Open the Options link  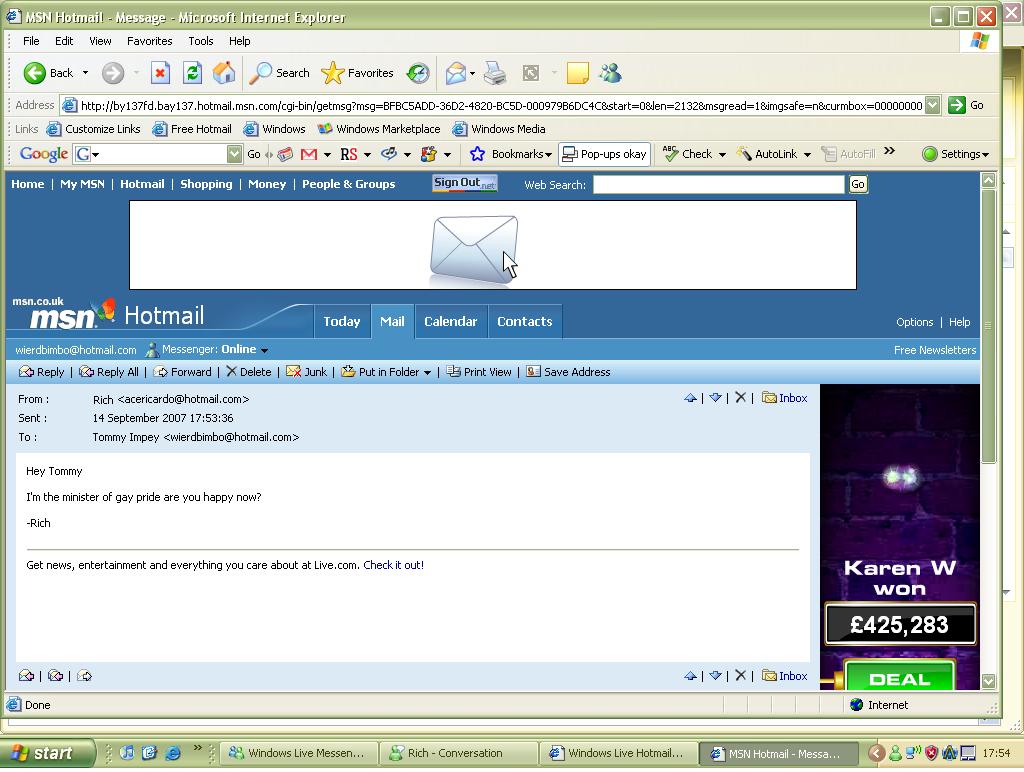coord(914,322)
